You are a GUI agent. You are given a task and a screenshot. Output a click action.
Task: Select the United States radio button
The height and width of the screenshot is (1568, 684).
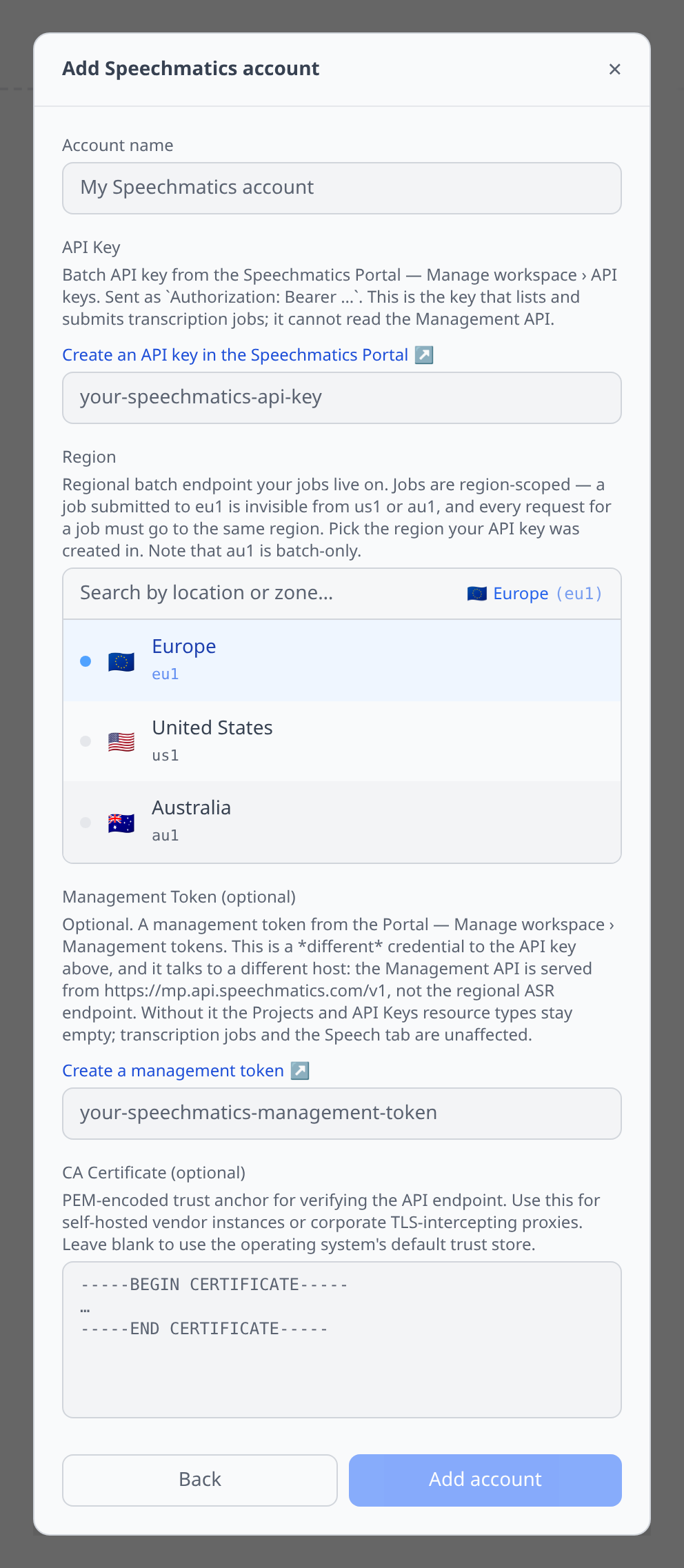click(x=85, y=741)
